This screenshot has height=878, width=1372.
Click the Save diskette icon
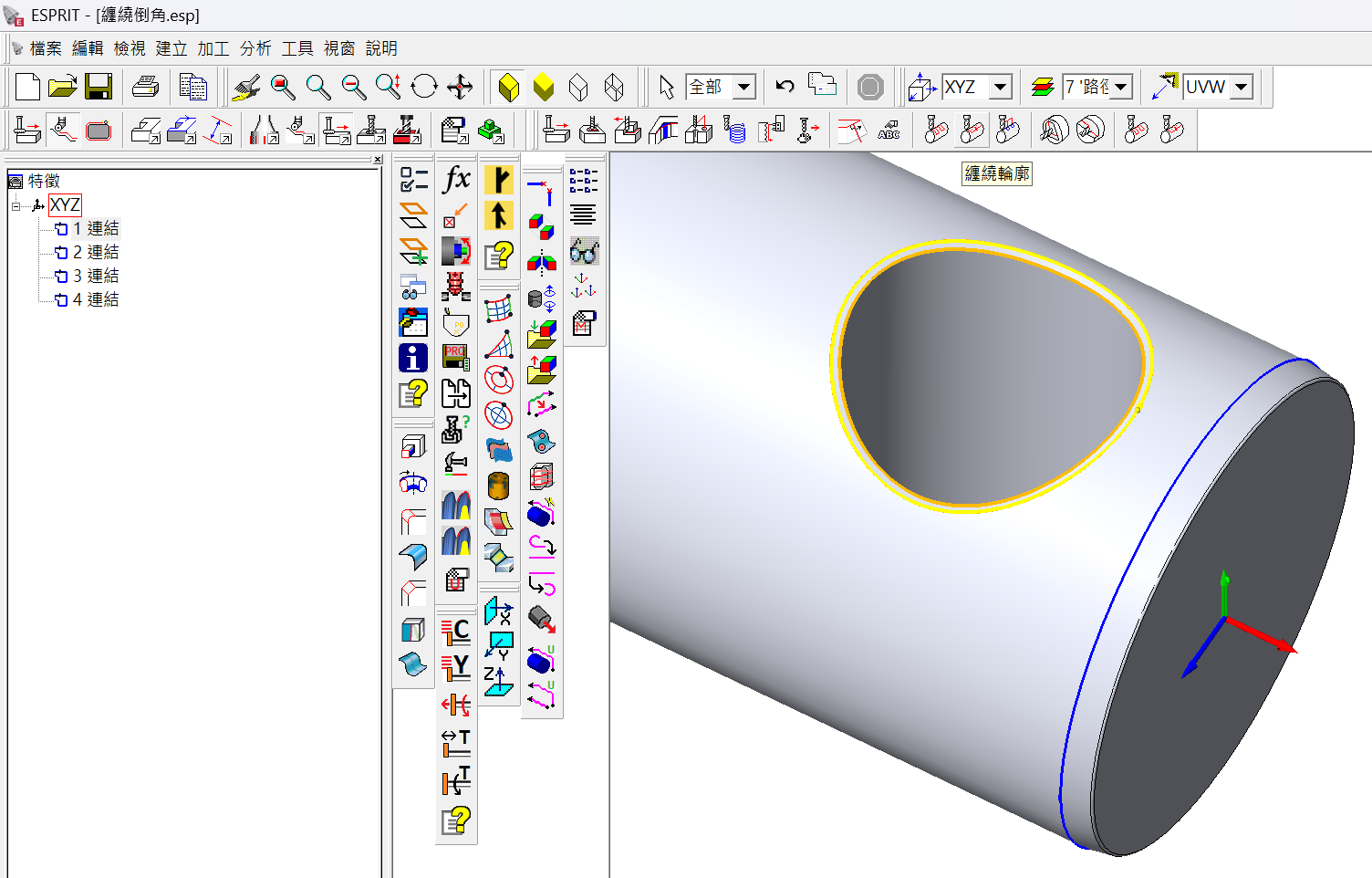[x=99, y=87]
